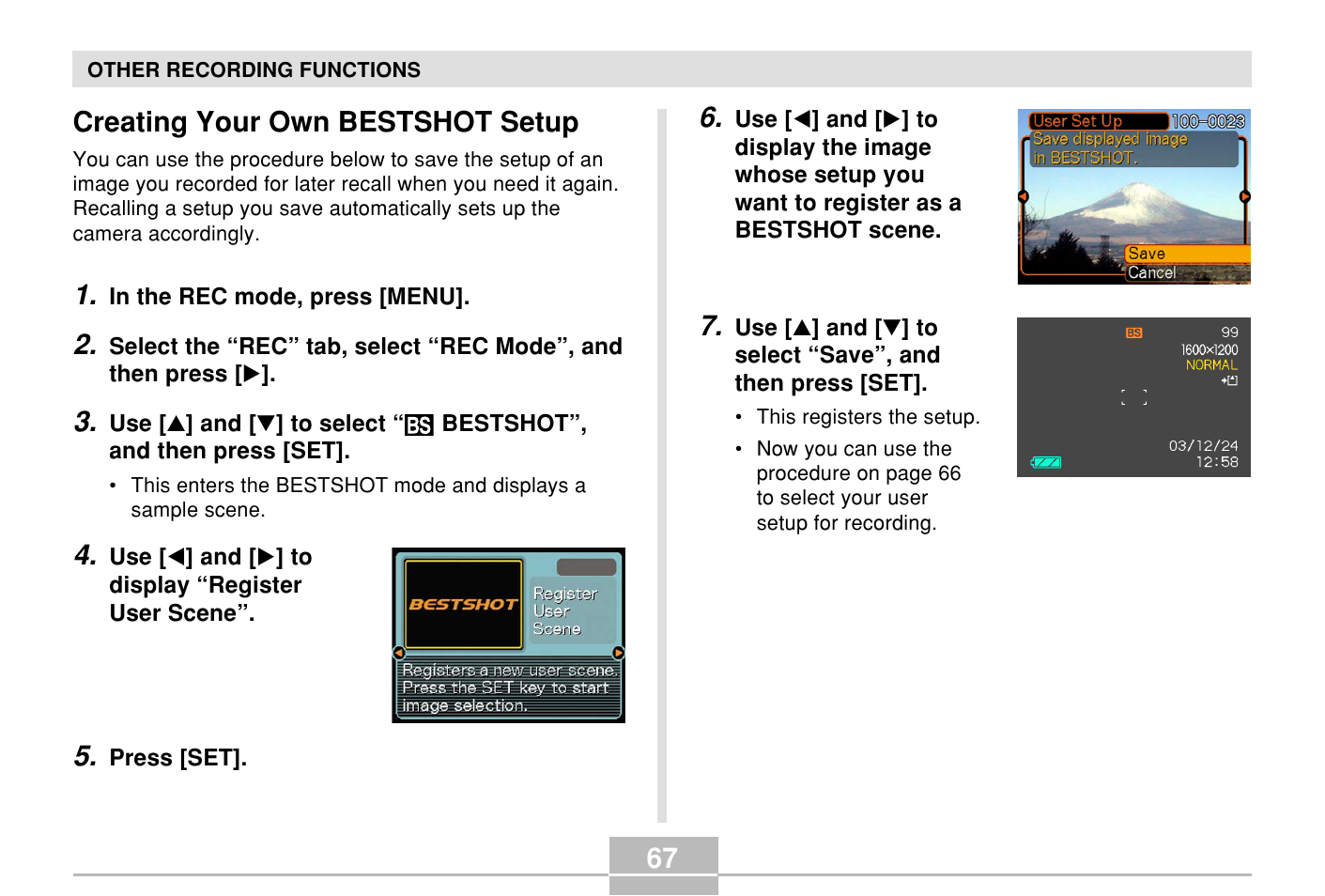The image size is (1325, 896).
Task: Click the "Creating Your Own BESTSHOT Setup" heading
Action: [326, 122]
